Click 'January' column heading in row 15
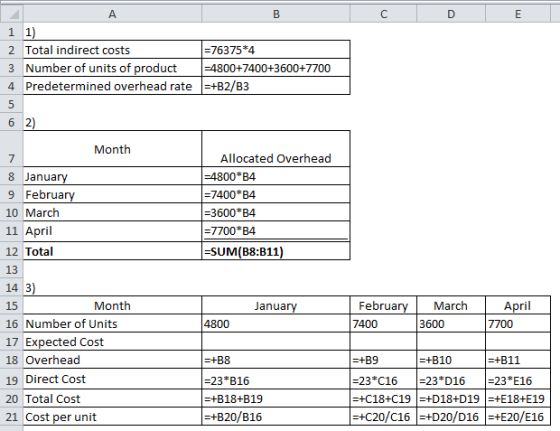Screen dimensions: 560x431 276,306
